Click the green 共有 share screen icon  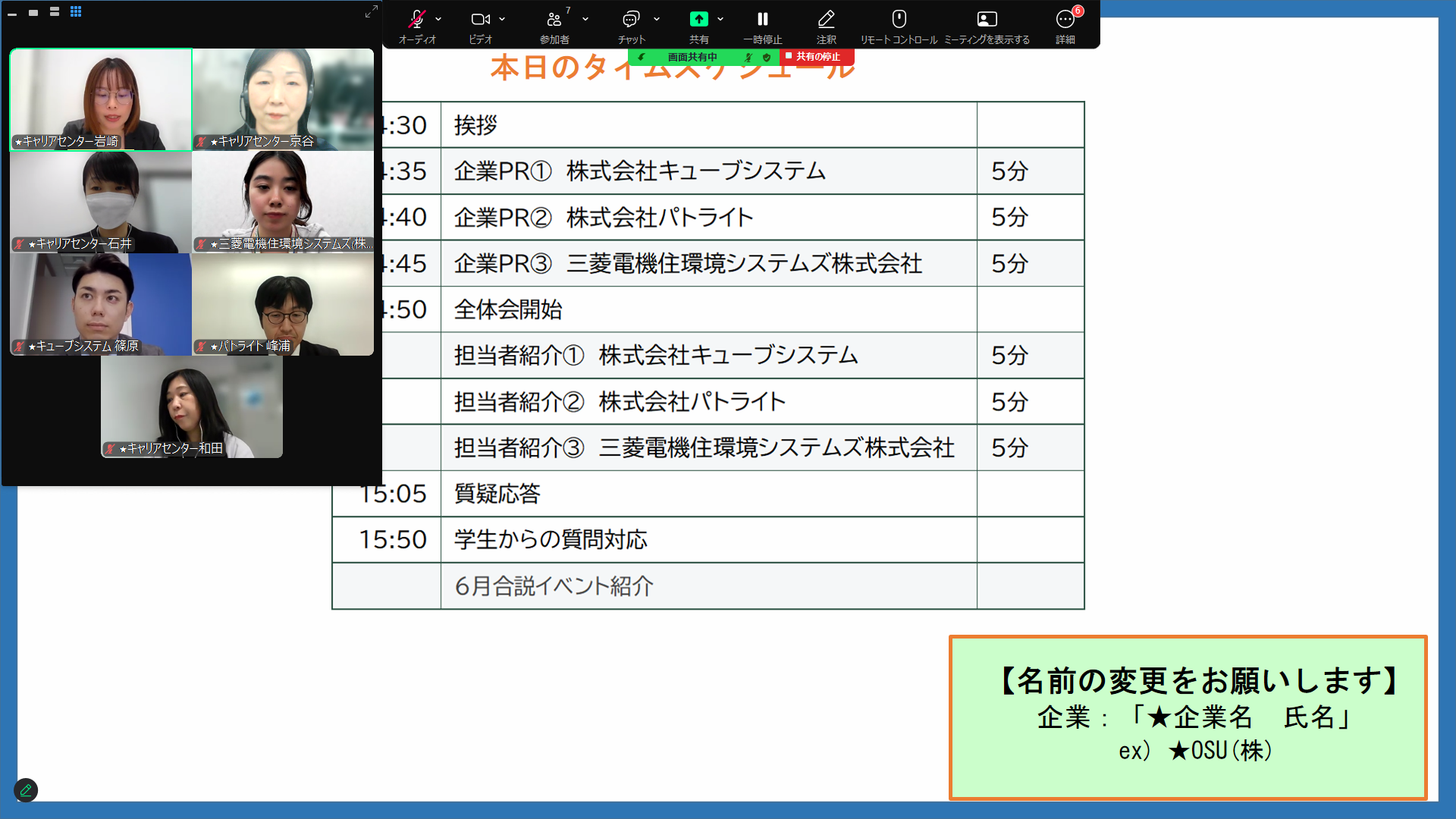point(699,19)
